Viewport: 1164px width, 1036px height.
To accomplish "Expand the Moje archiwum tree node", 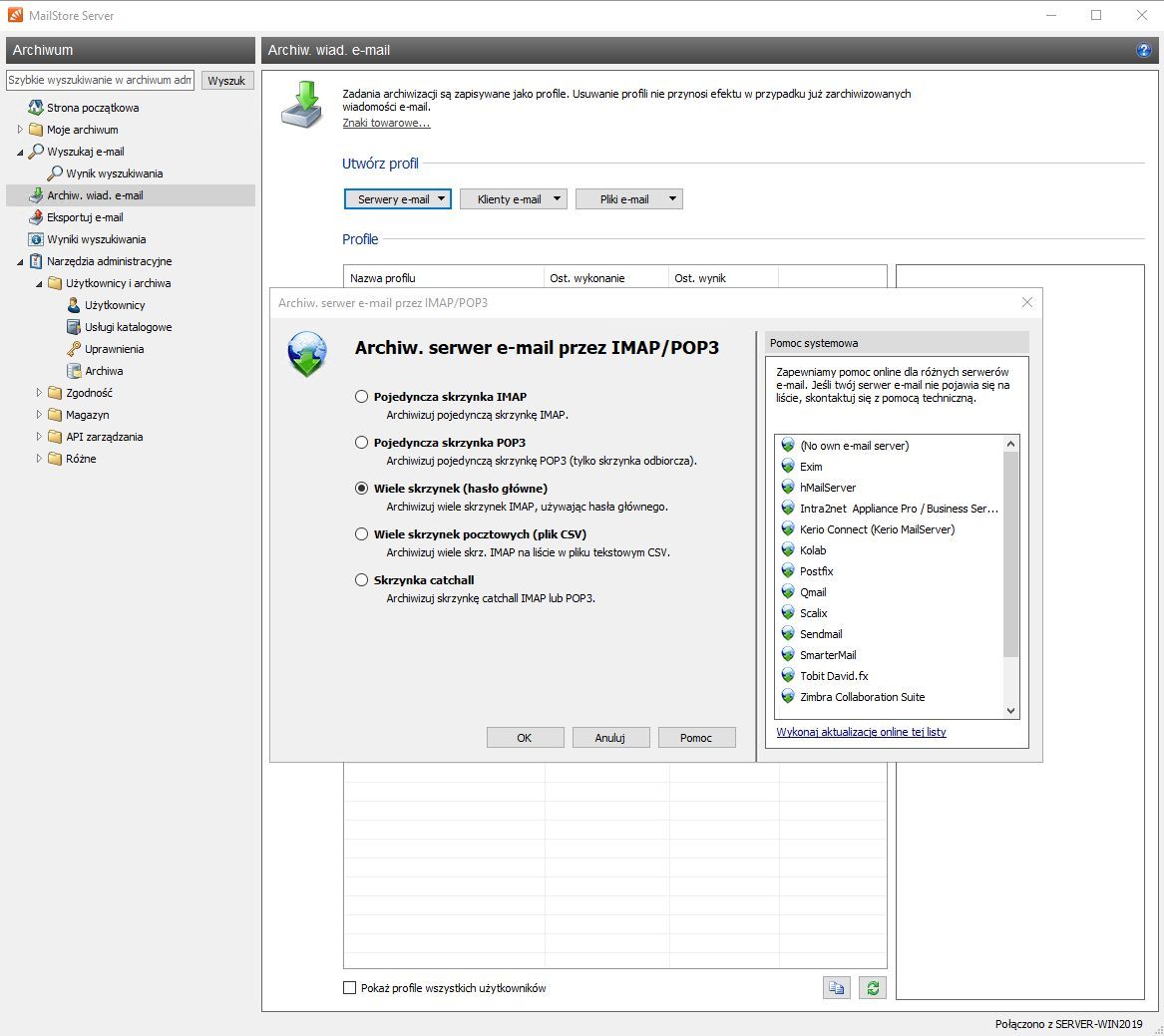I will 20,130.
